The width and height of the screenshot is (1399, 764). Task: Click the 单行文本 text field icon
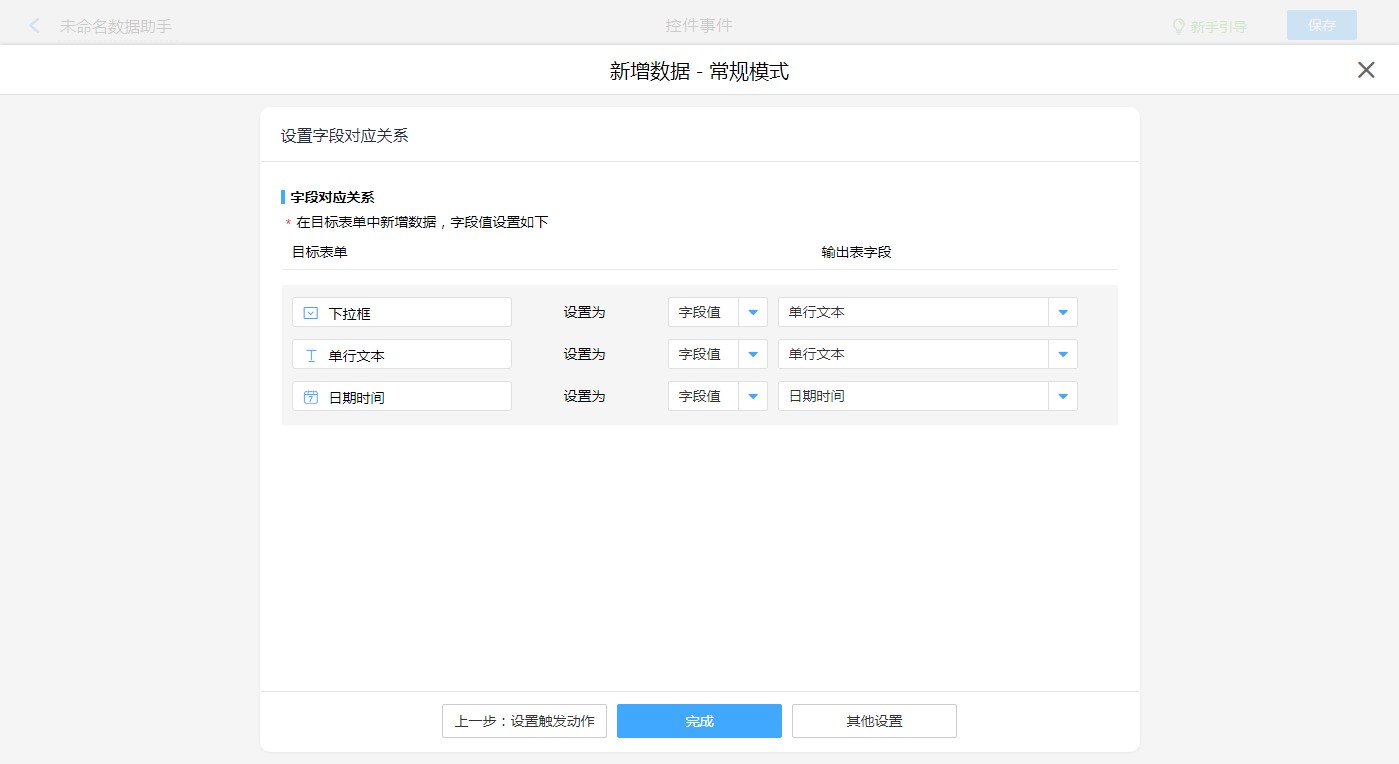[x=311, y=355]
